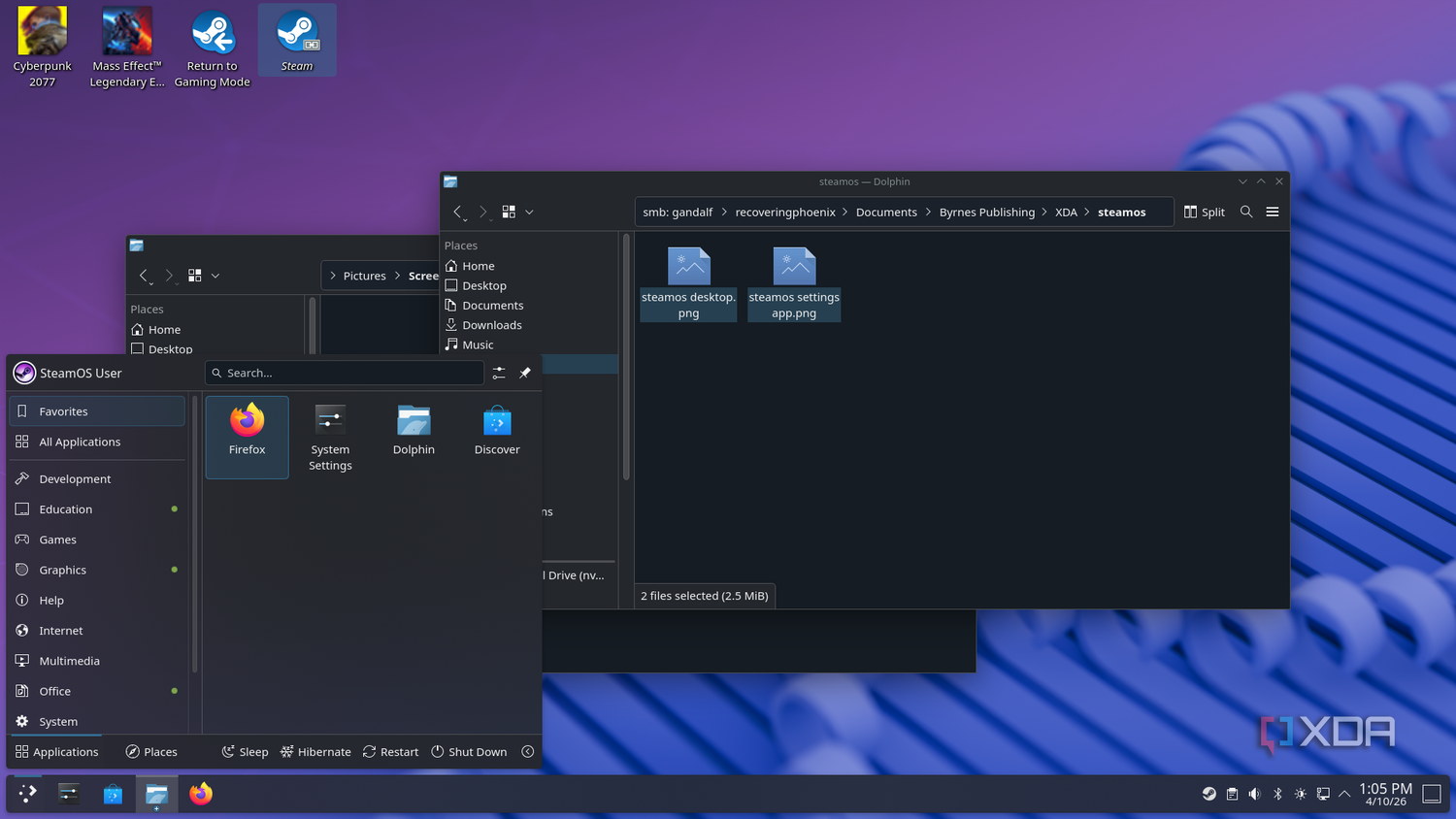This screenshot has height=819, width=1456.
Task: Open Desktop in steamos Dolphin places
Action: [529, 285]
